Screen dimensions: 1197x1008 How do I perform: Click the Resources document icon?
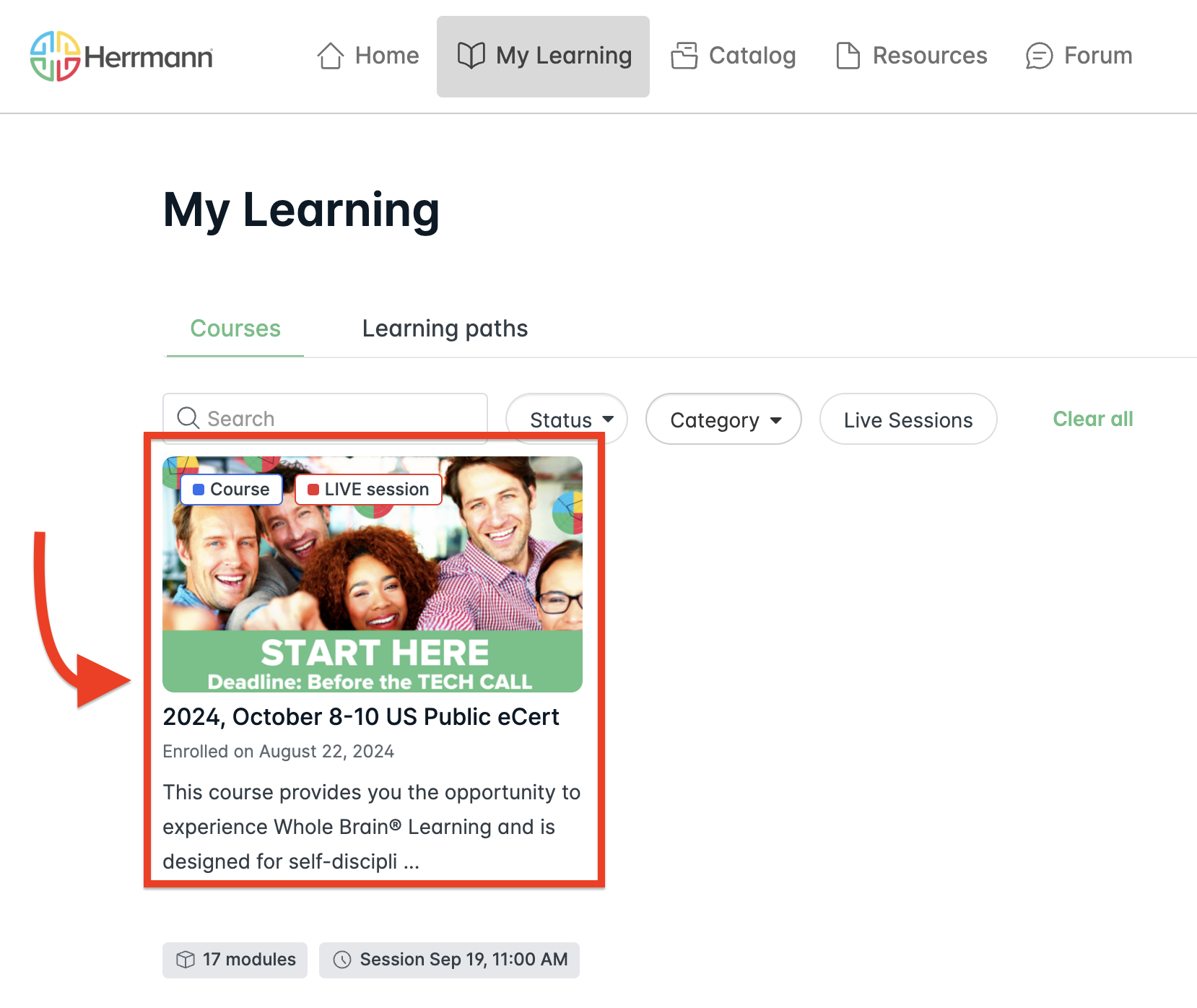point(848,56)
